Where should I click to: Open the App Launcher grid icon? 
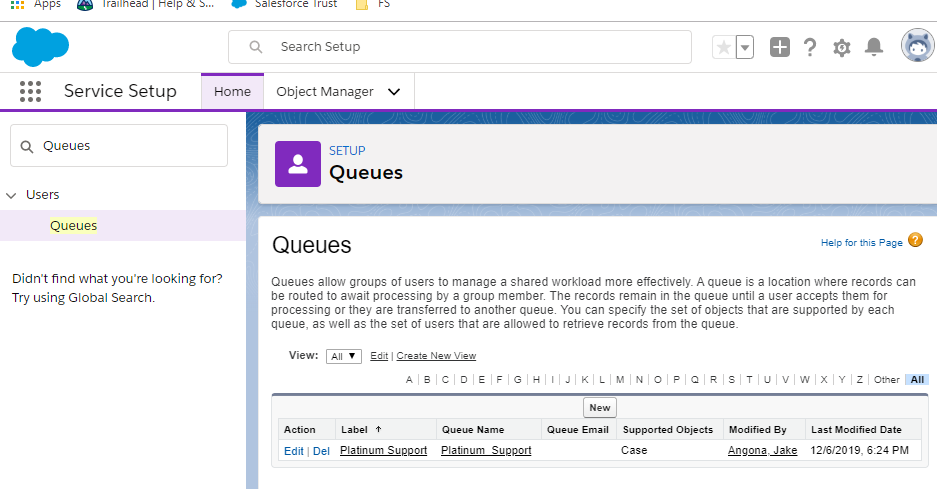pos(31,92)
